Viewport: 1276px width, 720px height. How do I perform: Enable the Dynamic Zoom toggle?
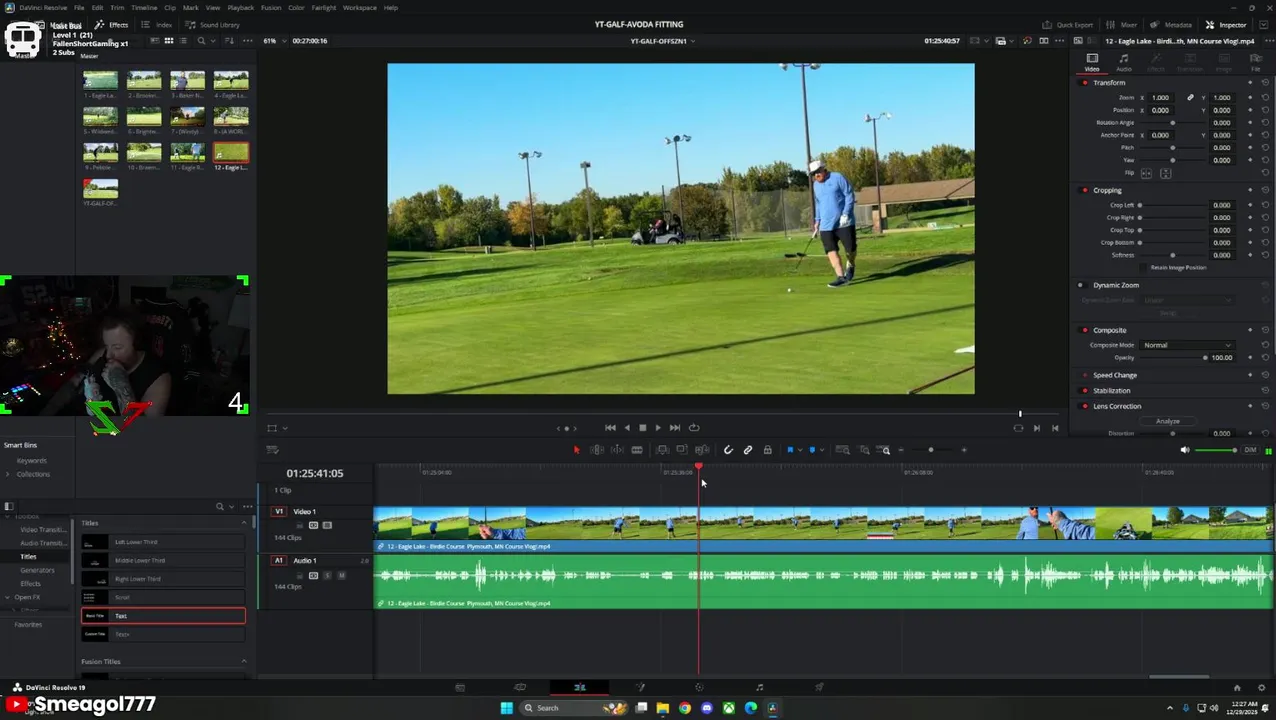pyautogui.click(x=1080, y=285)
